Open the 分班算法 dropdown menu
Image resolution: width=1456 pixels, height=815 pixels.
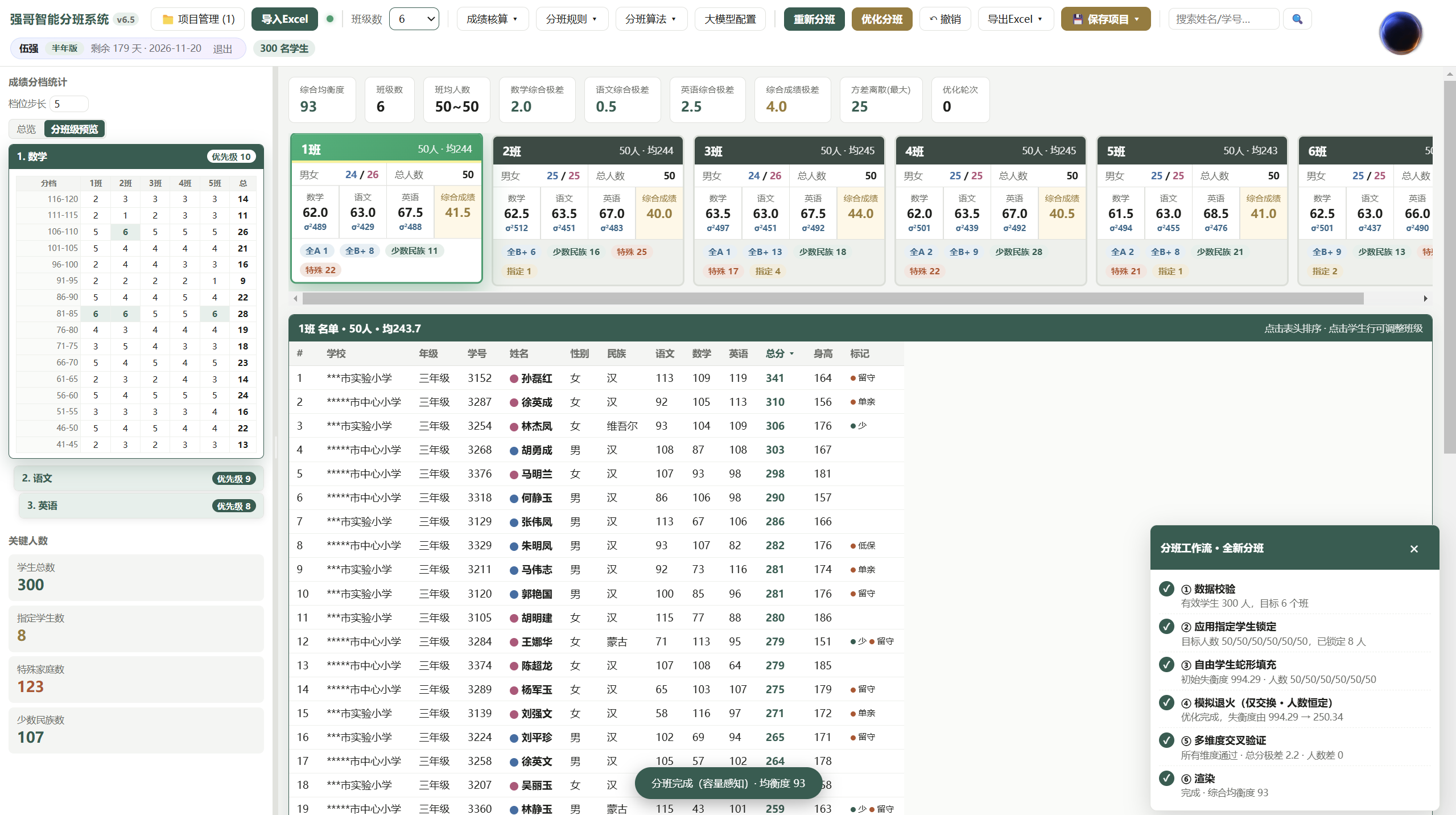[x=651, y=19]
